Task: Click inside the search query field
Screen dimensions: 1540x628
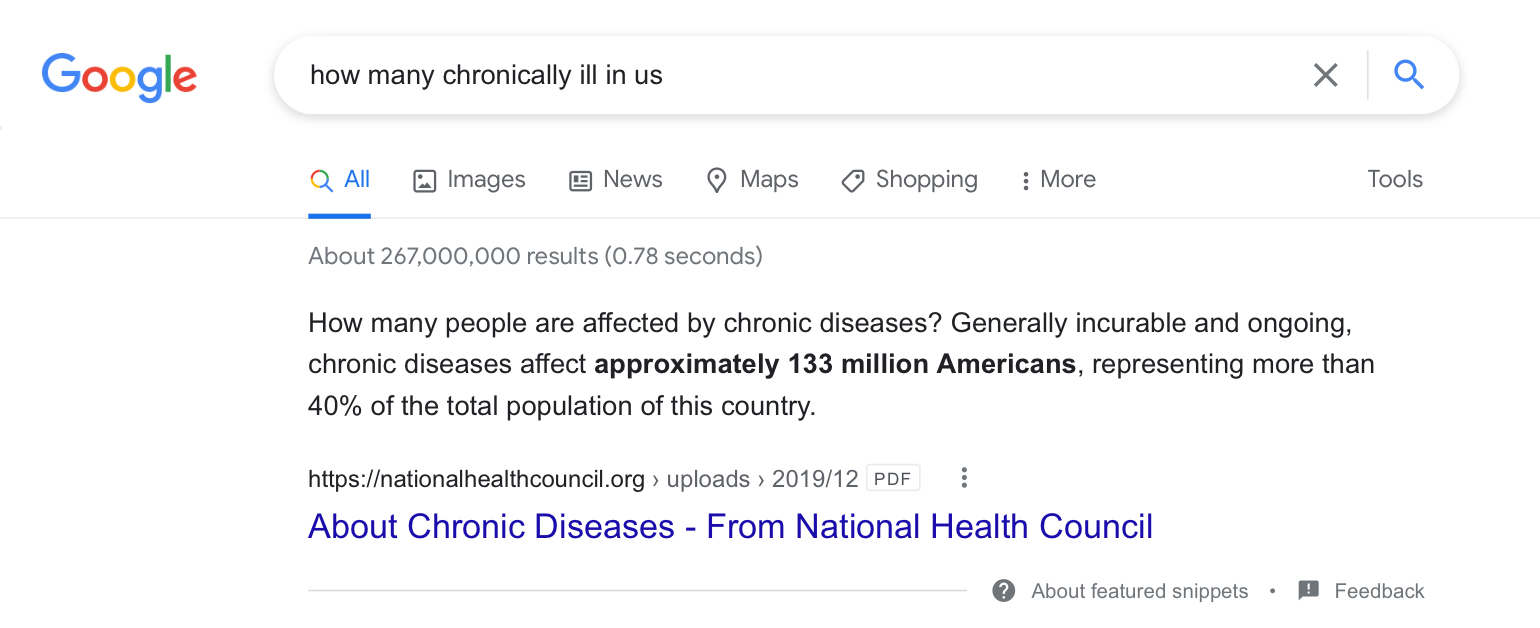Action: tap(780, 75)
